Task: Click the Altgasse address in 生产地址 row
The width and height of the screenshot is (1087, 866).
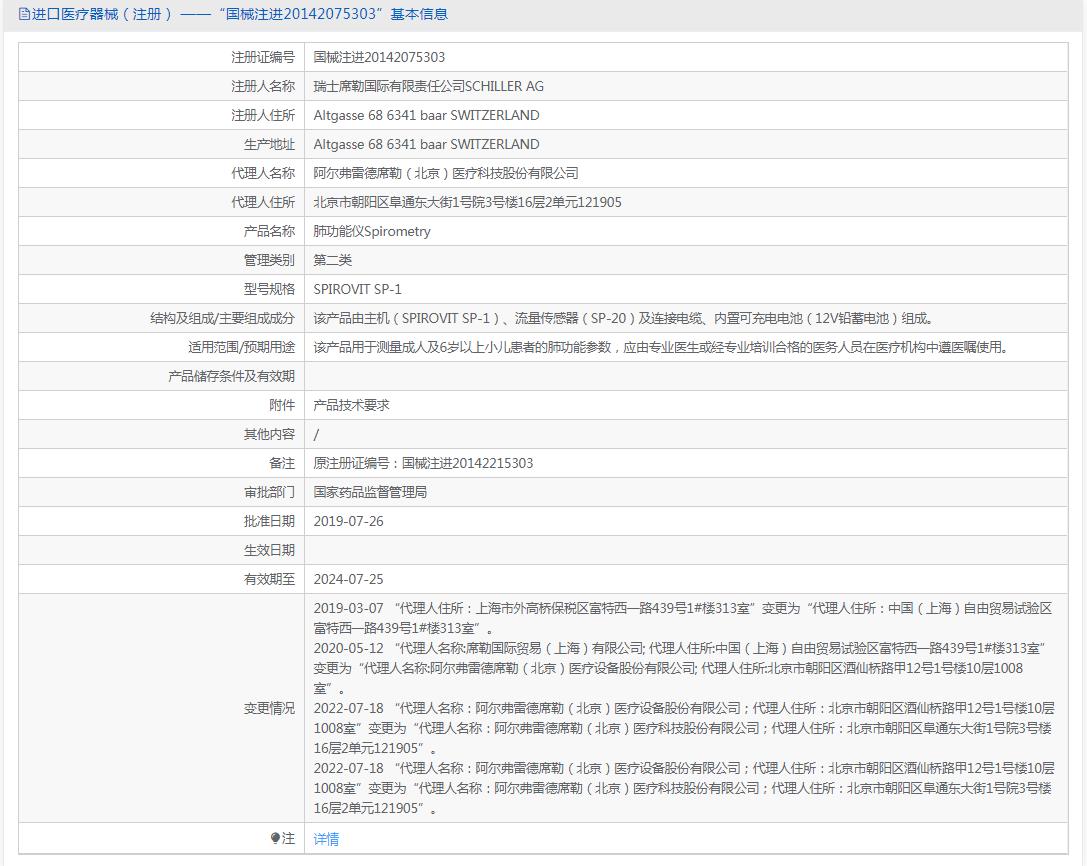Action: point(426,144)
